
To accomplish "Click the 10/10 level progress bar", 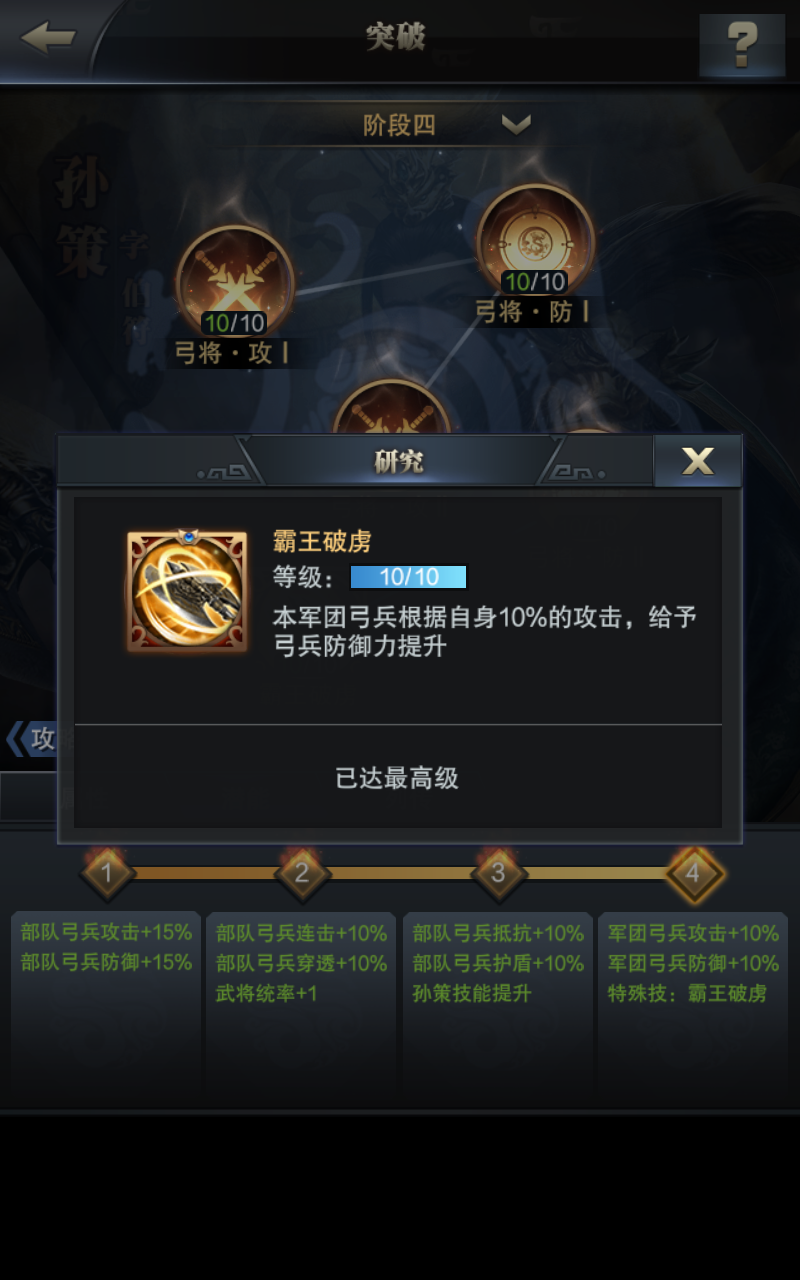I will tap(408, 577).
